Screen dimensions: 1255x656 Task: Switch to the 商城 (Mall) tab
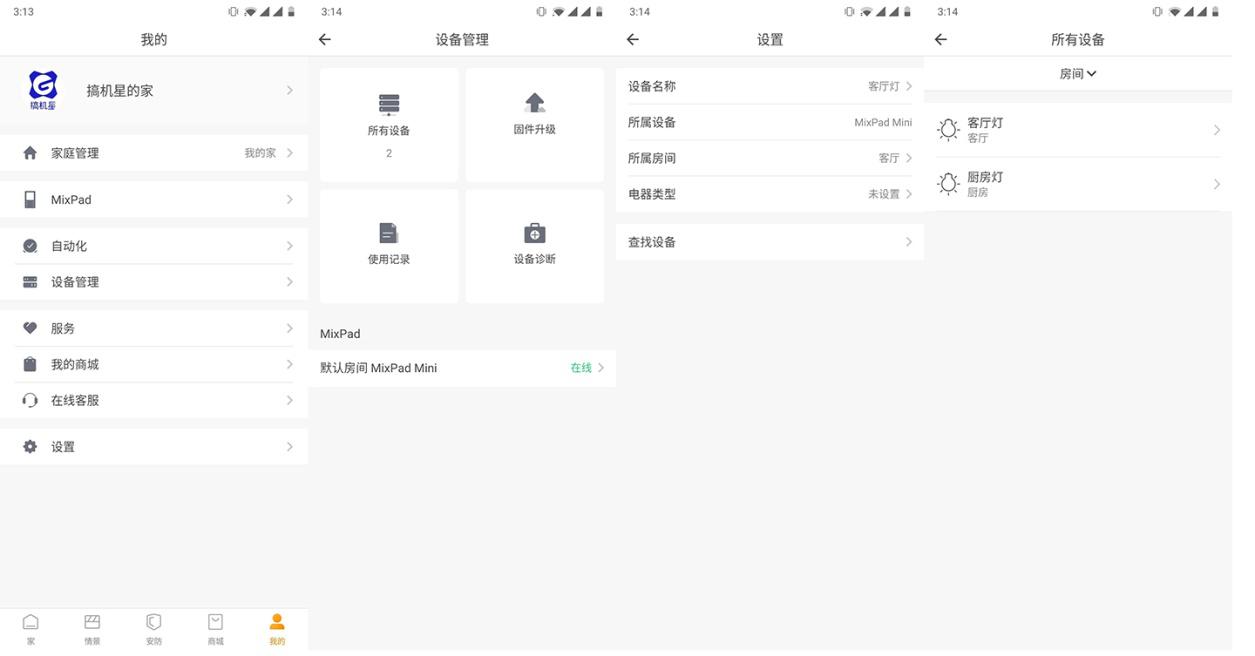coord(215,628)
